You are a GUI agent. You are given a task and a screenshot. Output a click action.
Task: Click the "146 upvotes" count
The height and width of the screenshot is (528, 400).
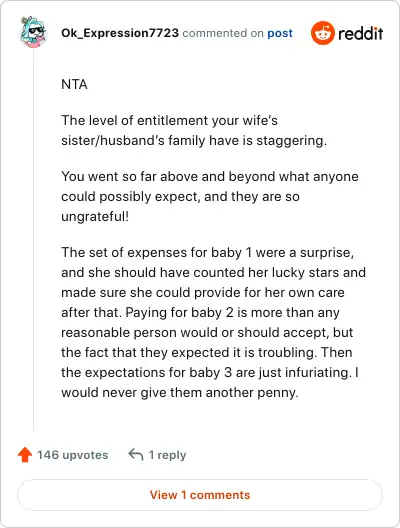click(x=72, y=455)
